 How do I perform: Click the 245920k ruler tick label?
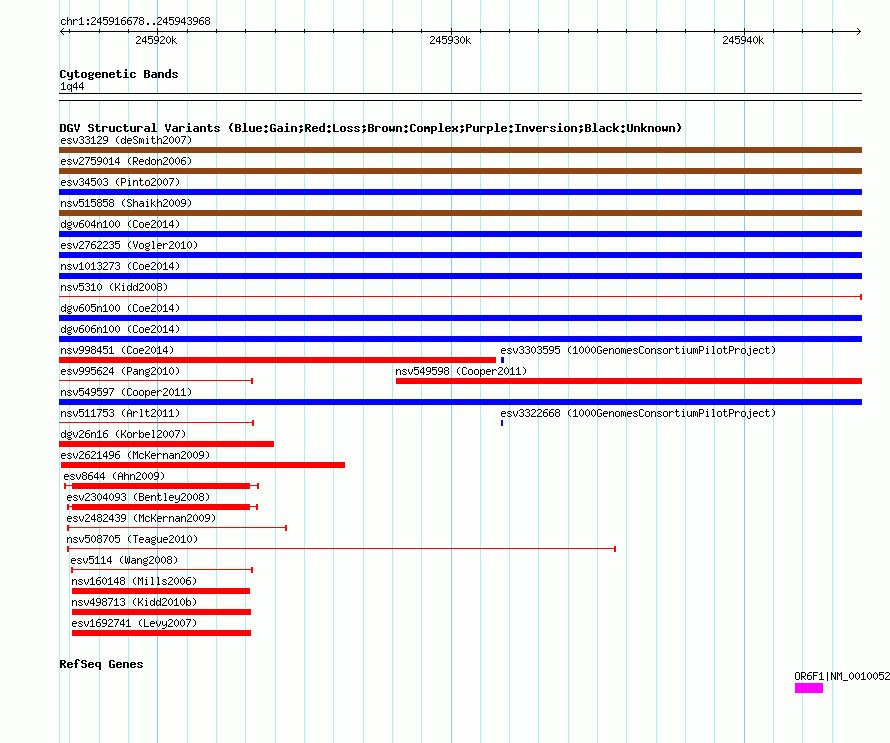coord(156,40)
